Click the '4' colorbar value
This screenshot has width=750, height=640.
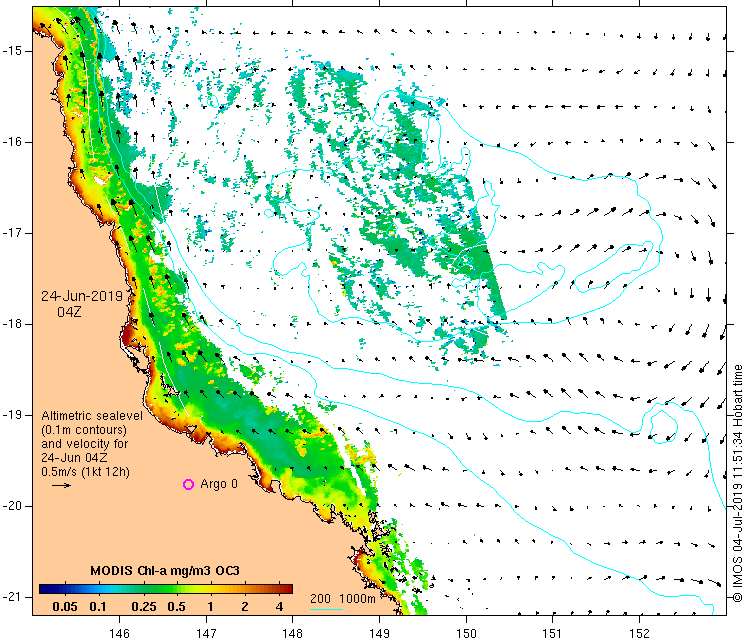279,607
